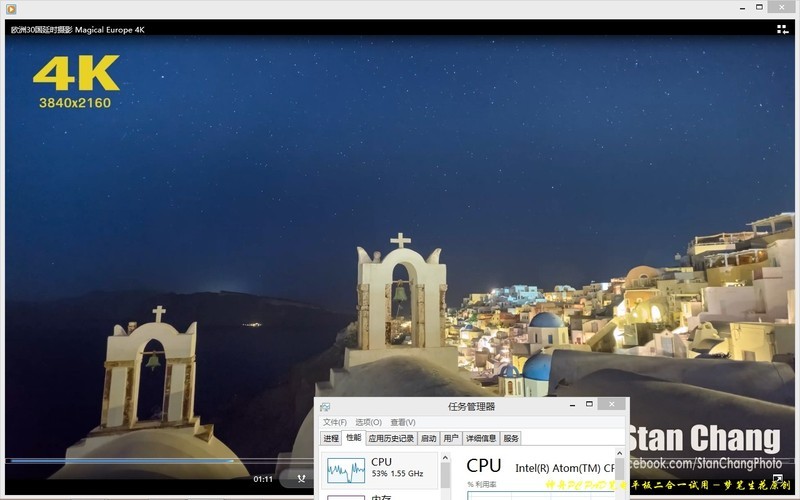Image resolution: width=800 pixels, height=500 pixels.
Task: Click the resource list scrollbar thumb
Action: (445, 474)
